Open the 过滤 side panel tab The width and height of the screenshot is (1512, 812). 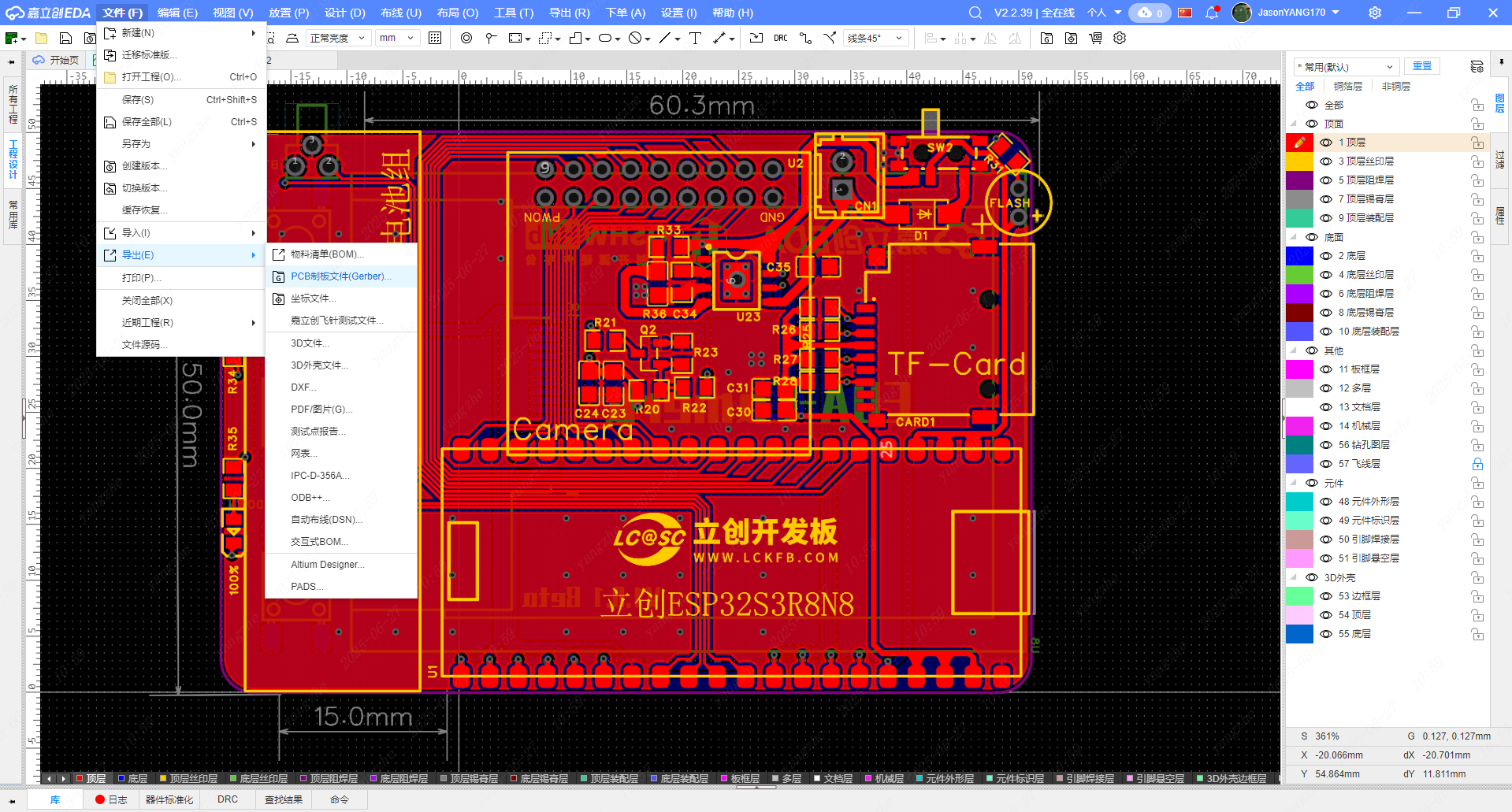click(x=1500, y=159)
